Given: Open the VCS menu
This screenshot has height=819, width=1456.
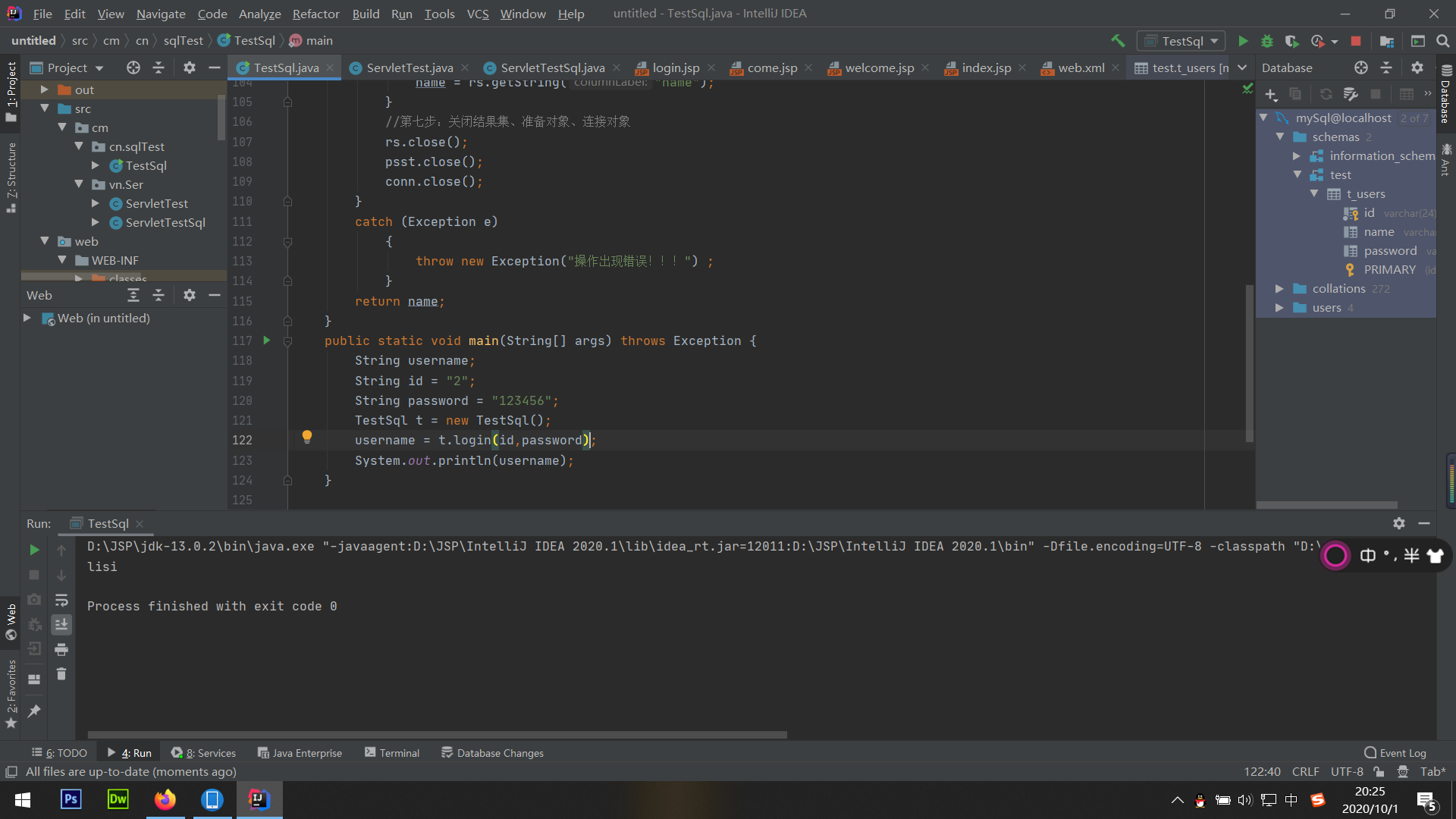Looking at the screenshot, I should pos(478,14).
